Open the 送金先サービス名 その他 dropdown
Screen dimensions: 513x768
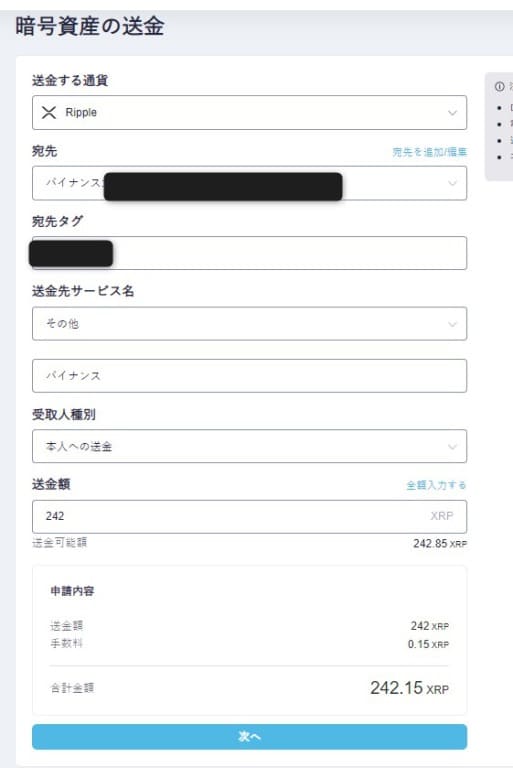tap(249, 324)
